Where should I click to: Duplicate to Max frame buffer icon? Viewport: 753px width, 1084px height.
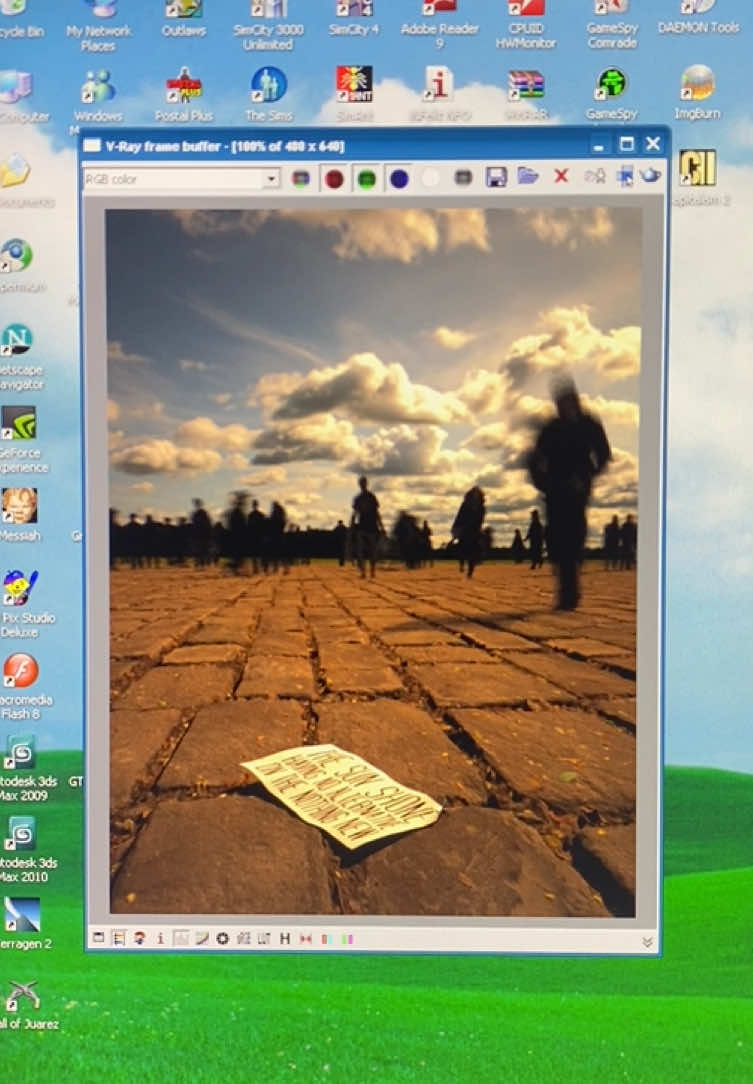tap(595, 176)
